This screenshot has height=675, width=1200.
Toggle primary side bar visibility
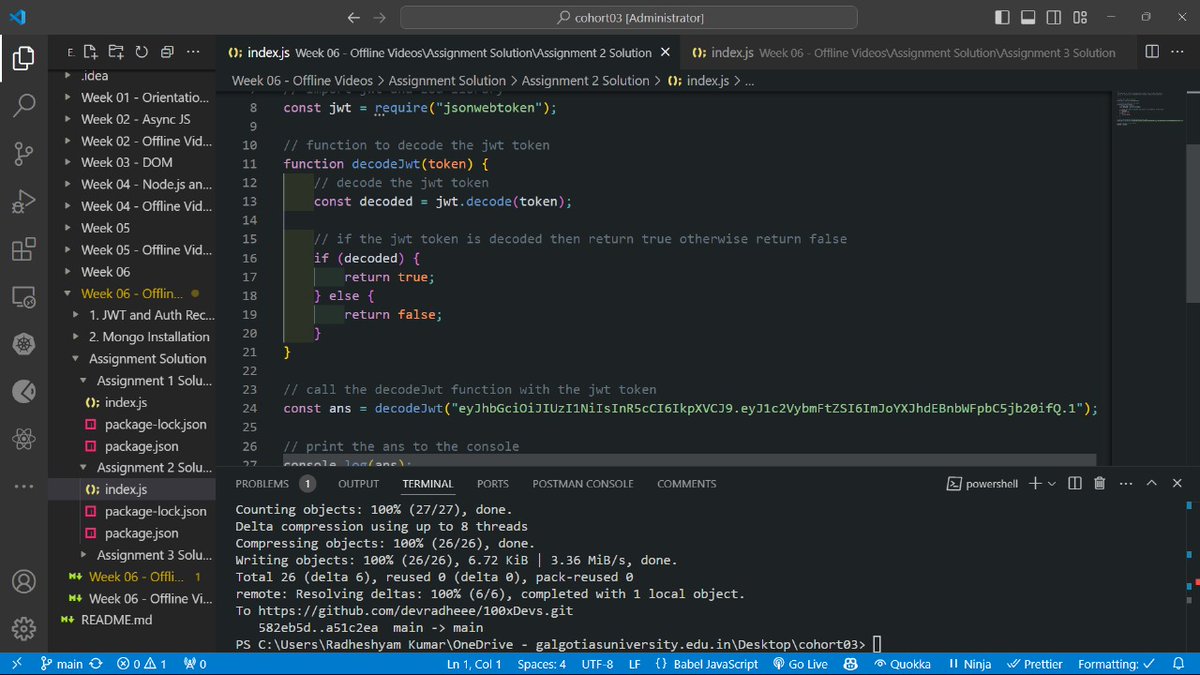1003,18
